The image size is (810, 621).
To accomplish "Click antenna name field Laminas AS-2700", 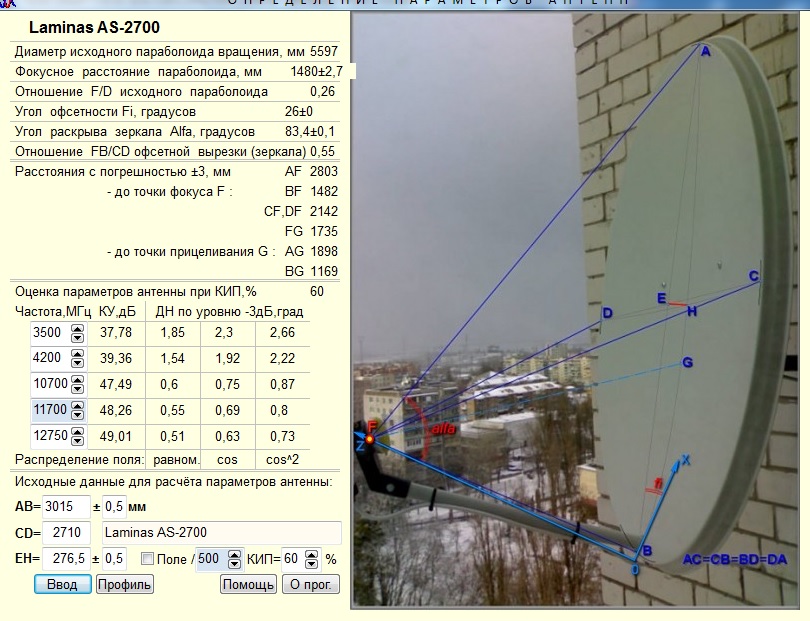I will 222,533.
